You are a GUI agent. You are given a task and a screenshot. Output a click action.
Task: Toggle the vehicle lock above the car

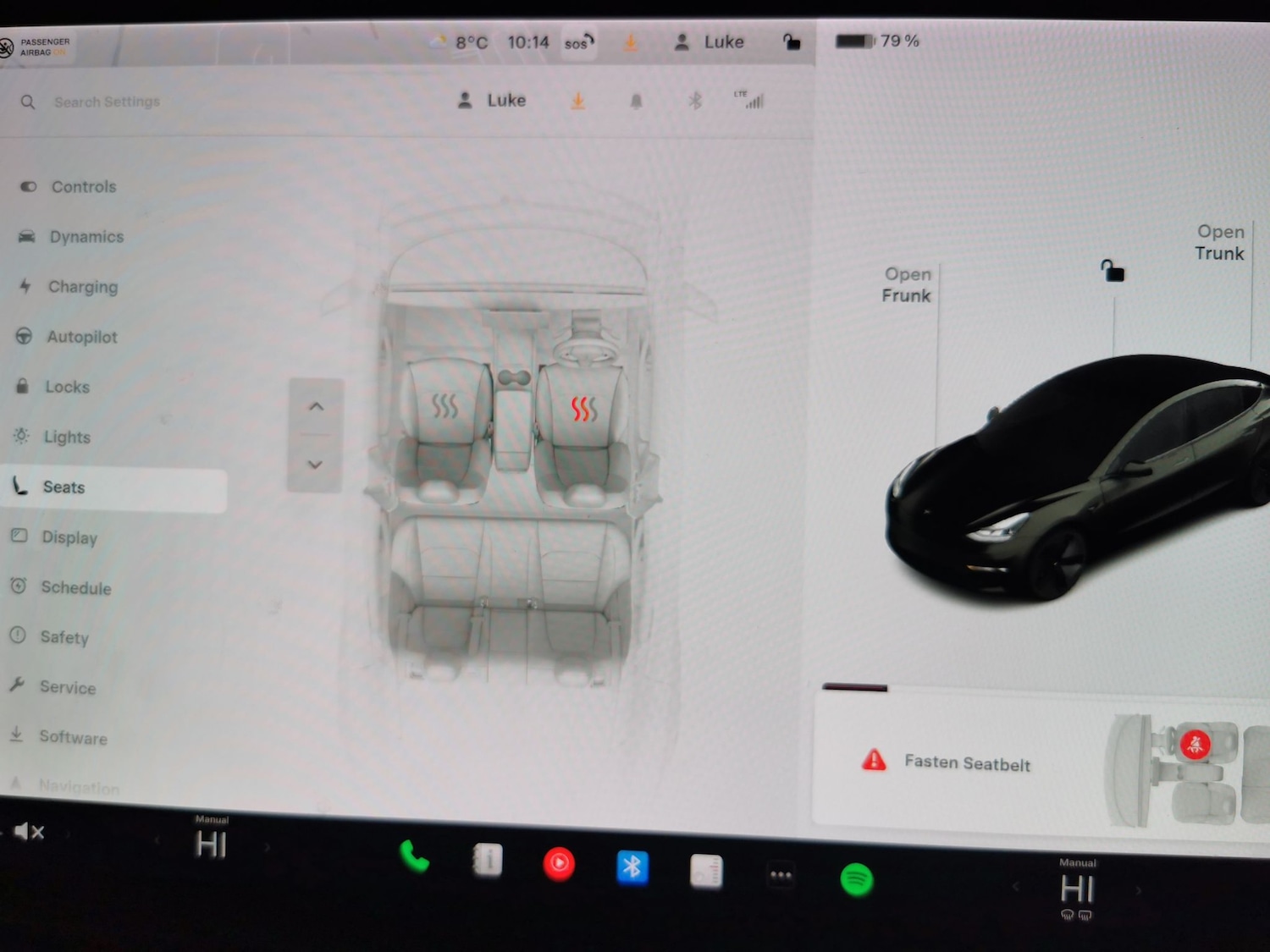[x=1112, y=272]
